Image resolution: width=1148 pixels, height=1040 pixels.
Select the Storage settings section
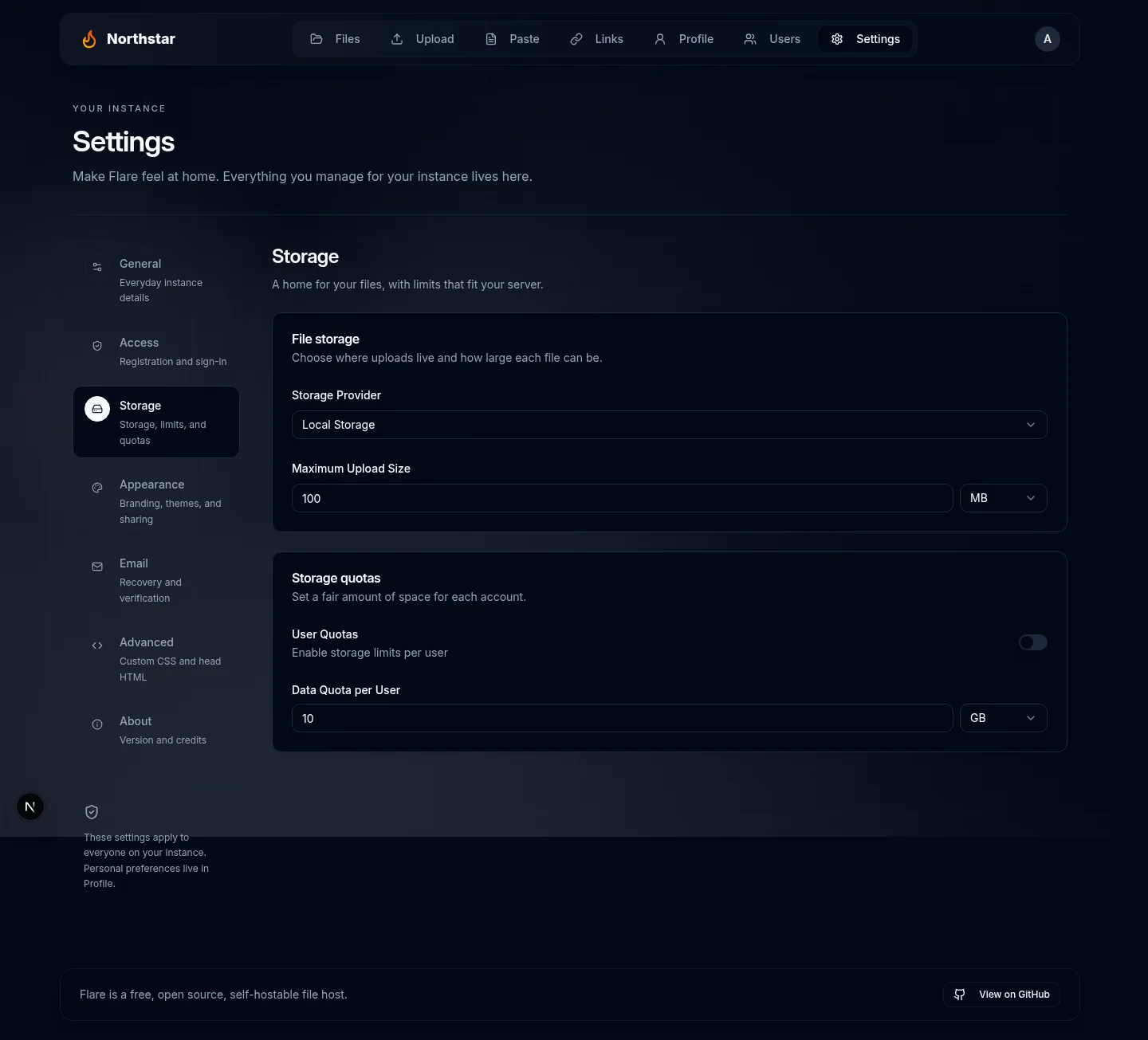tap(156, 422)
